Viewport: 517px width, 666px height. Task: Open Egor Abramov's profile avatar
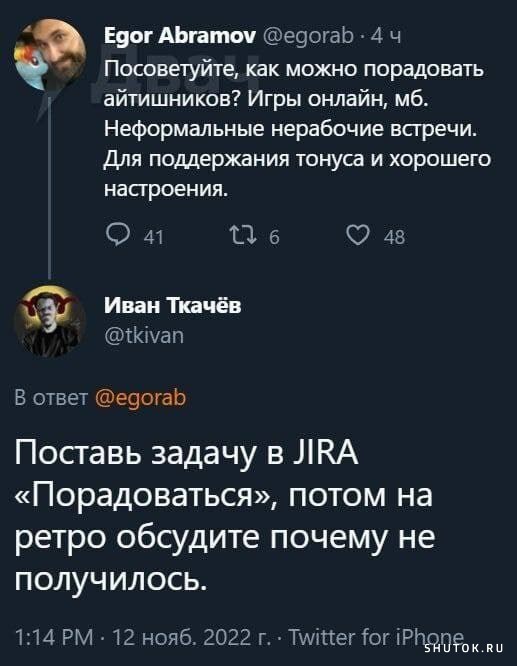click(50, 54)
